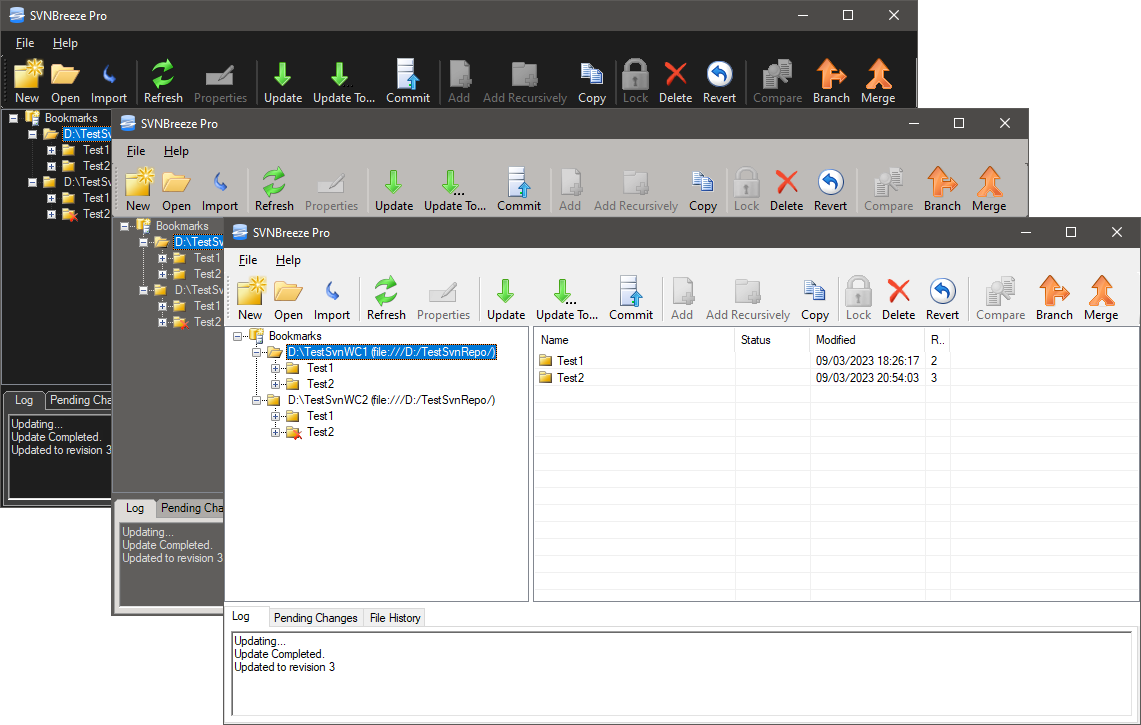Viewport: 1141px width, 725px height.
Task: Switch to Pending Changes tab in front window
Action: 316,618
